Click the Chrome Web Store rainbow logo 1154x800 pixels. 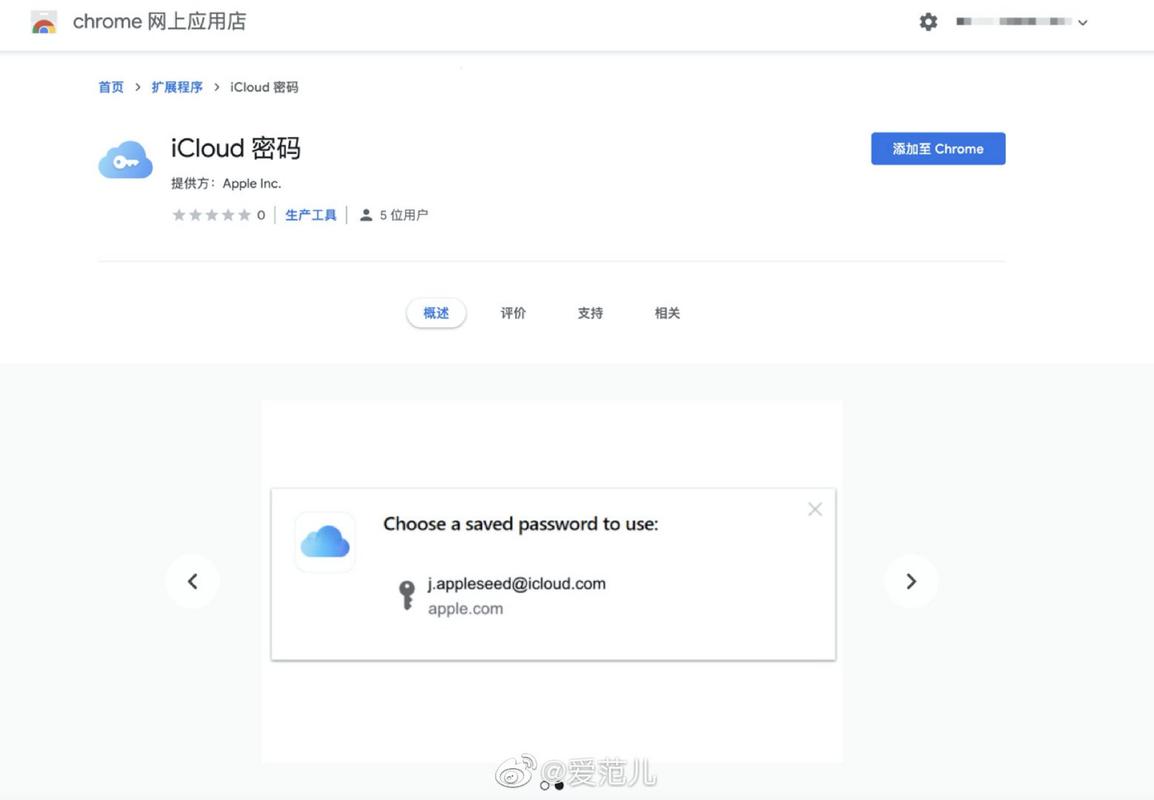[x=44, y=22]
